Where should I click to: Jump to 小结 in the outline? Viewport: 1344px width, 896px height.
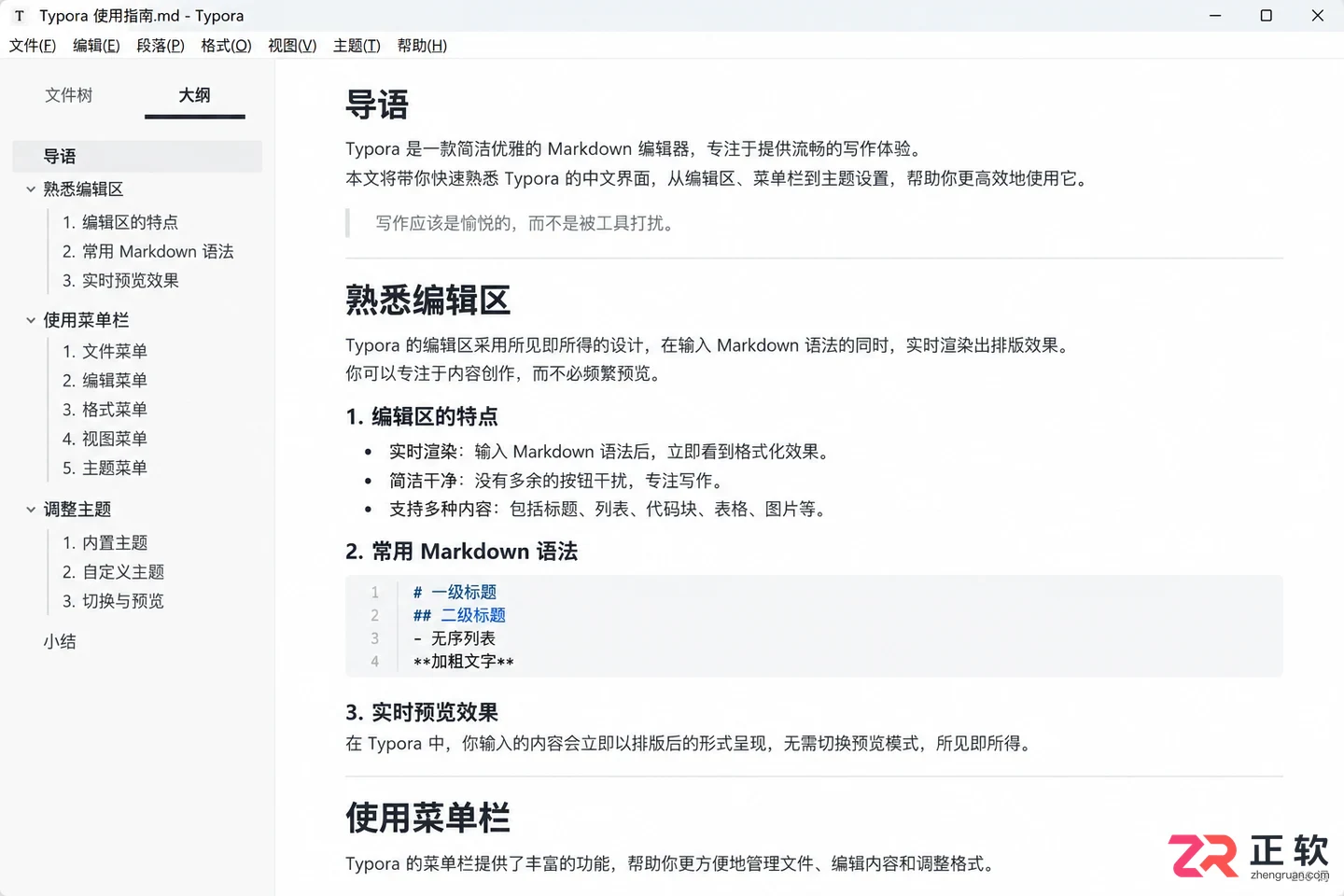click(60, 641)
